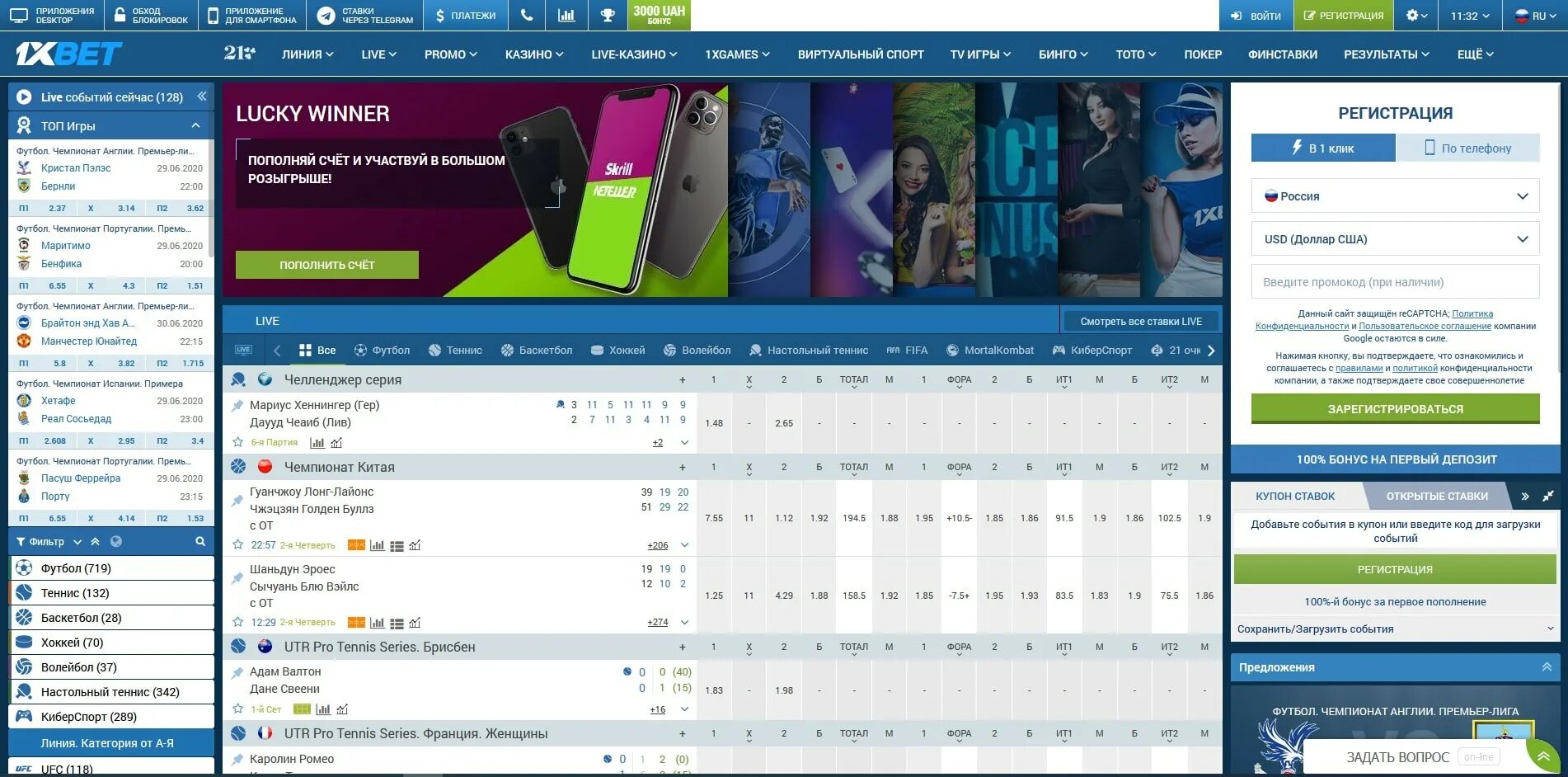Screen dimensions: 1568x777
Task: Open Хоккей (70) in sidebar
Action: 111,642
